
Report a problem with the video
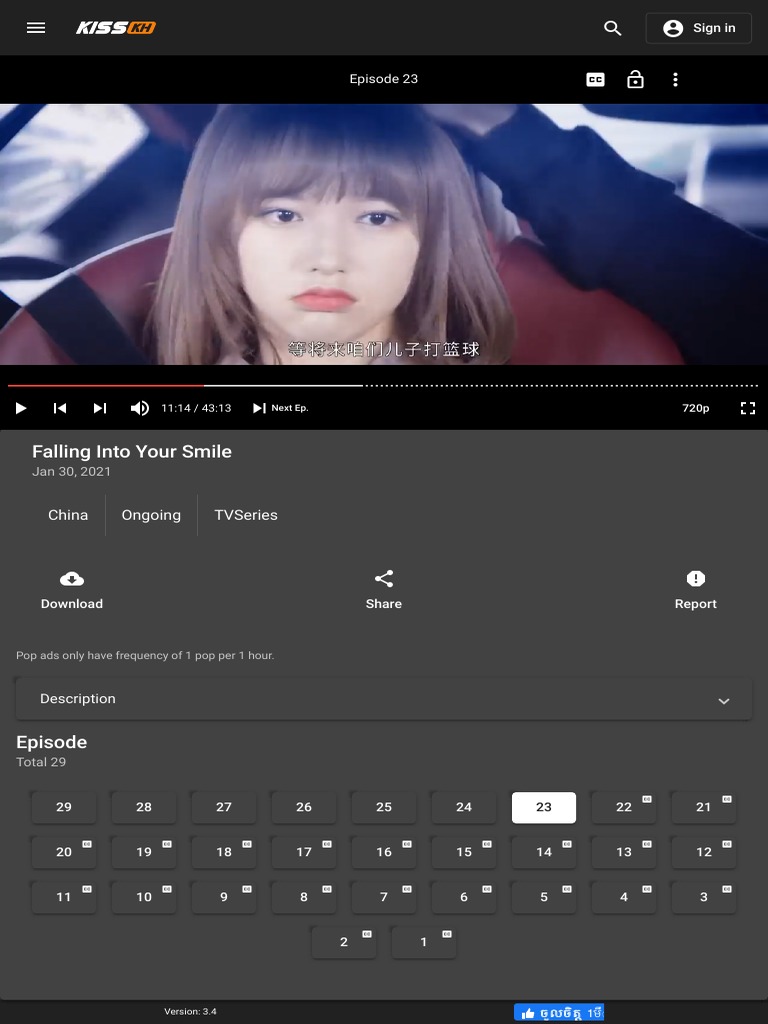[x=696, y=590]
